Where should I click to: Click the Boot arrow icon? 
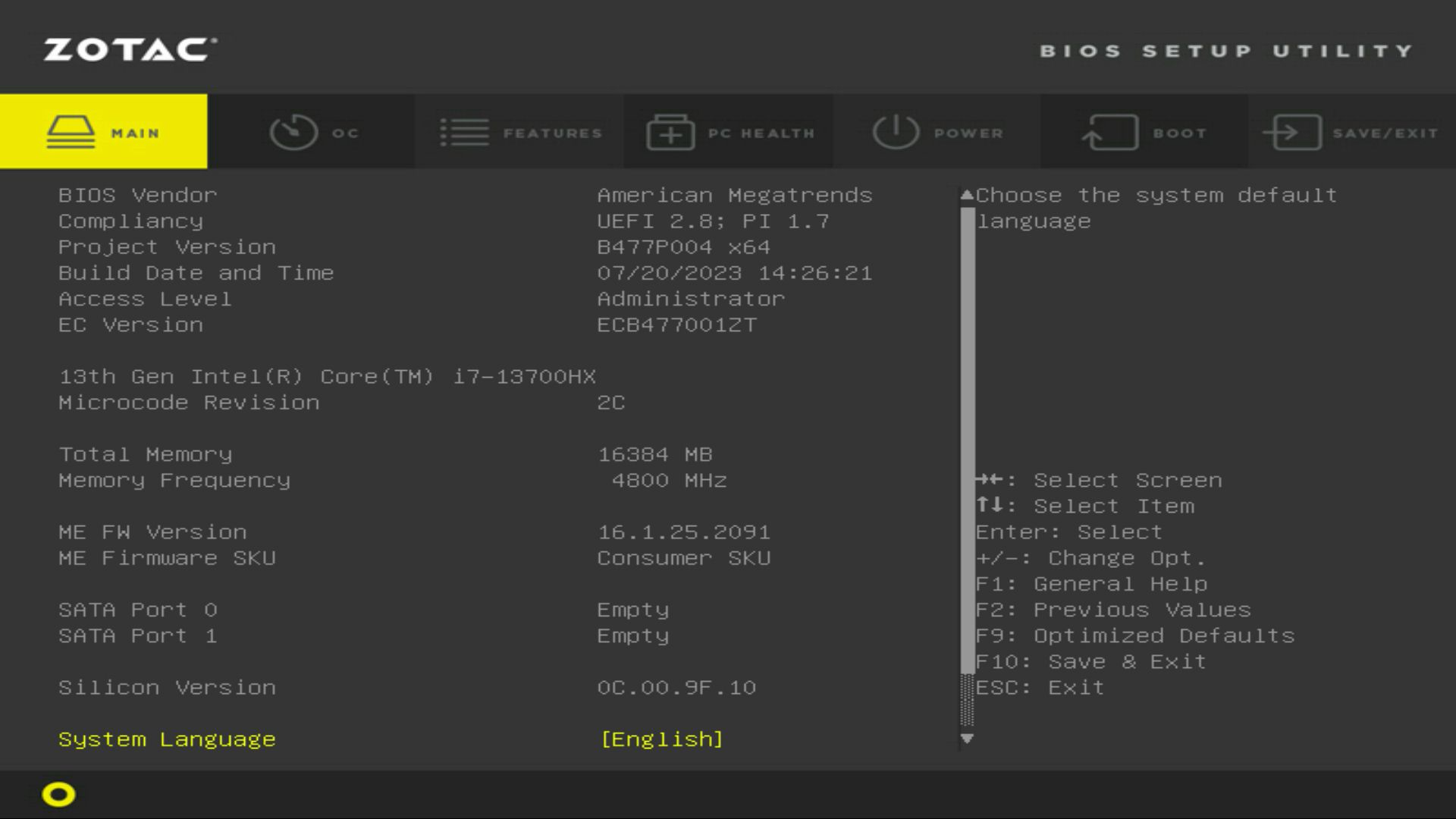click(1109, 133)
